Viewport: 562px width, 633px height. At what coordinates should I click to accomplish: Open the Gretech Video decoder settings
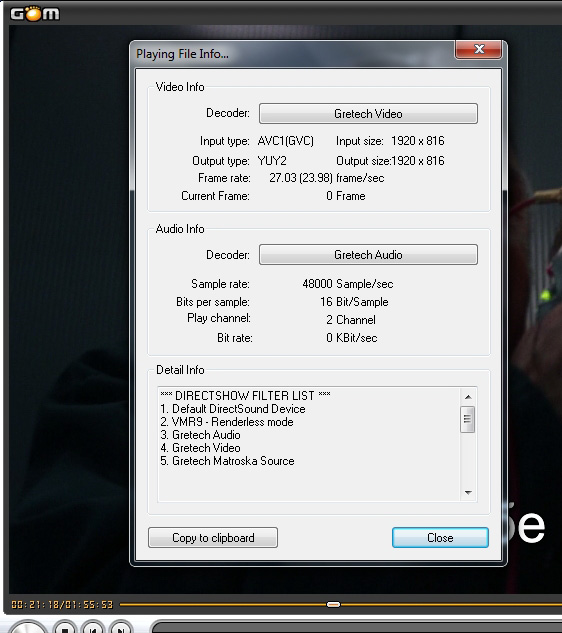[x=368, y=113]
